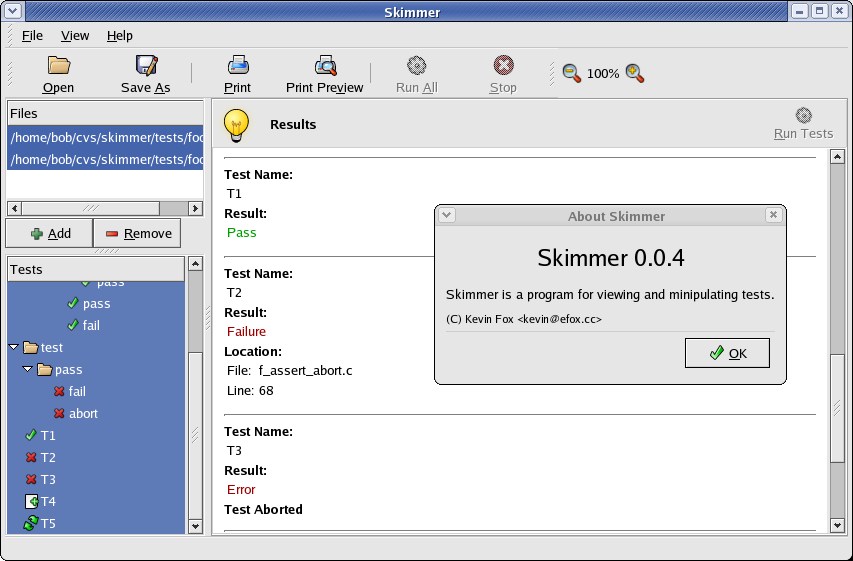Click Tests panel scroll down arrow
The height and width of the screenshot is (561, 853).
(x=195, y=526)
